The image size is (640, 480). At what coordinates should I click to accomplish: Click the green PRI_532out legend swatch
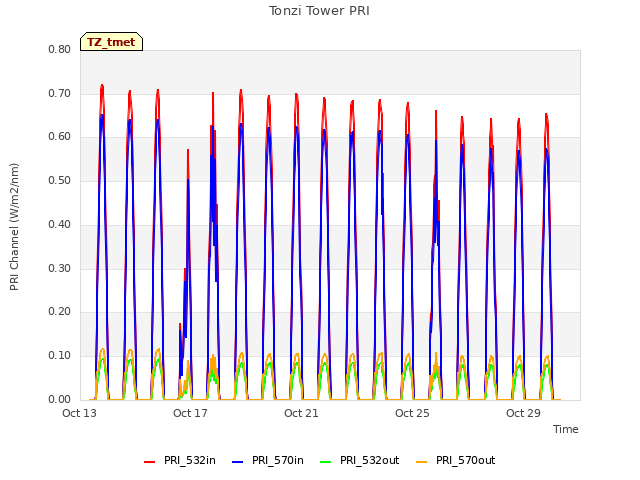(326, 462)
